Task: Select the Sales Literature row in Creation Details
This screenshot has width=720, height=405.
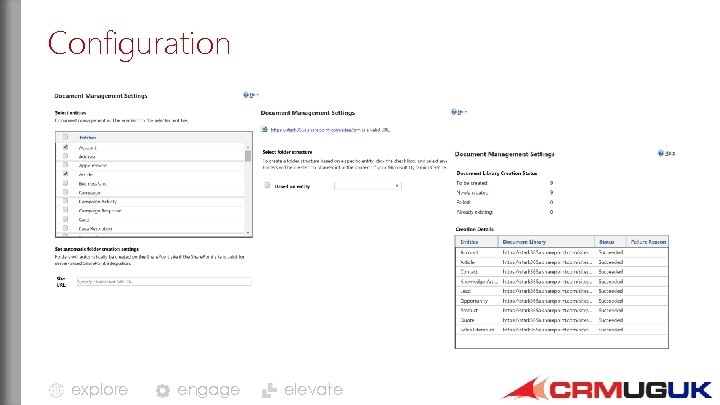Action: coord(562,329)
